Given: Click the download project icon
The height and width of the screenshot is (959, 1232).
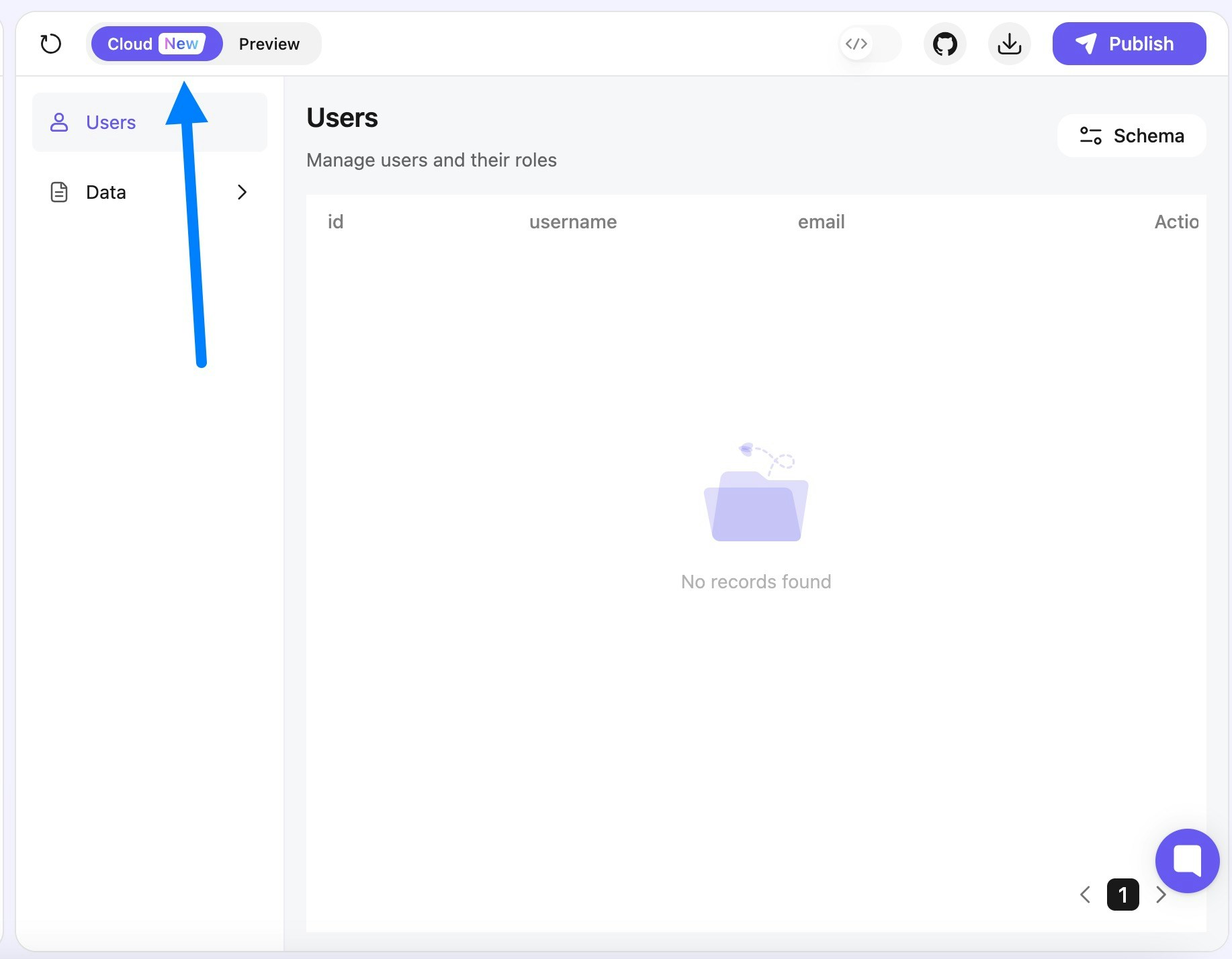Looking at the screenshot, I should point(1010,44).
